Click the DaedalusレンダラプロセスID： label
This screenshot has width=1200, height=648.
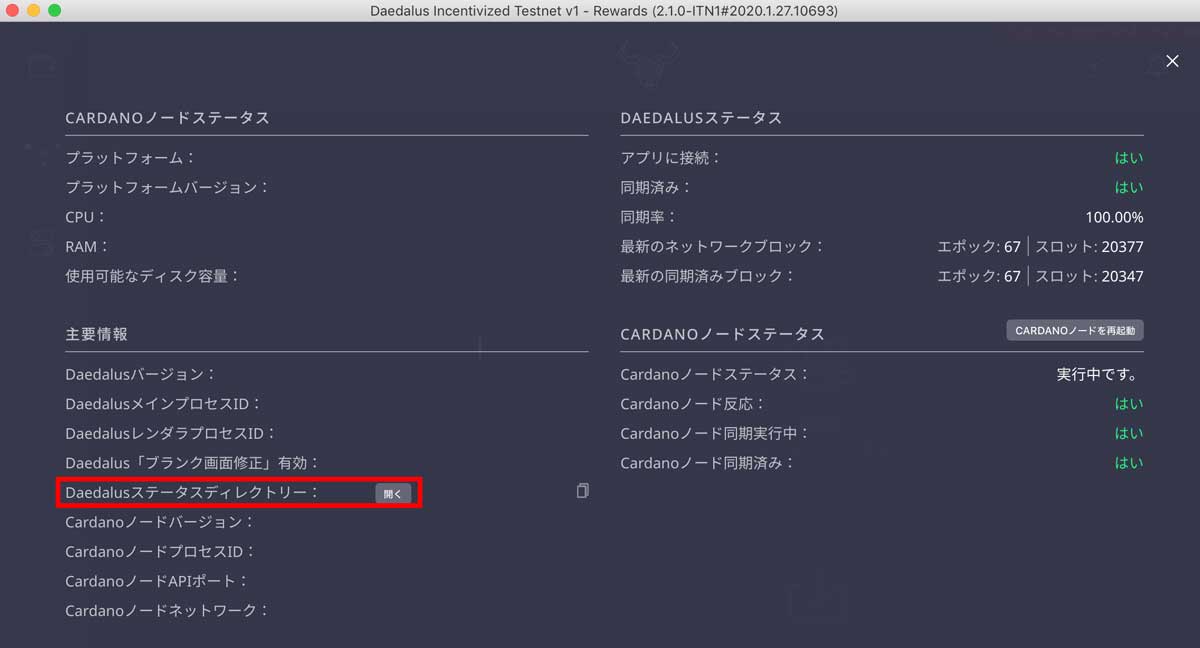point(170,433)
